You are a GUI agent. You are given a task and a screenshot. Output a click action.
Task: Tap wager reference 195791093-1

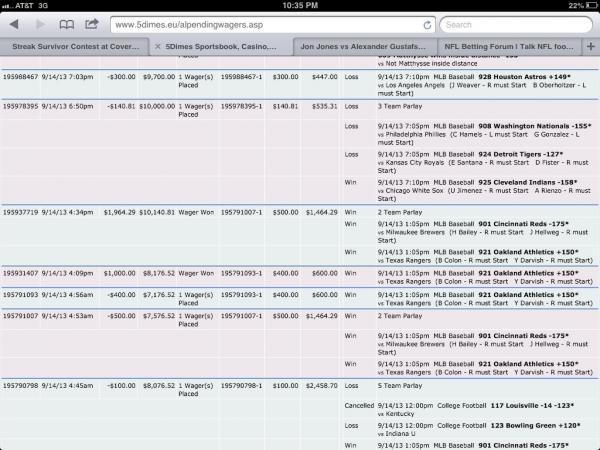pos(240,294)
